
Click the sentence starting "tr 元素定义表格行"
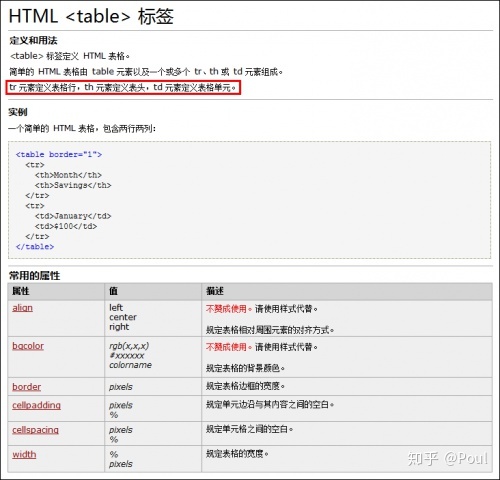[123, 88]
